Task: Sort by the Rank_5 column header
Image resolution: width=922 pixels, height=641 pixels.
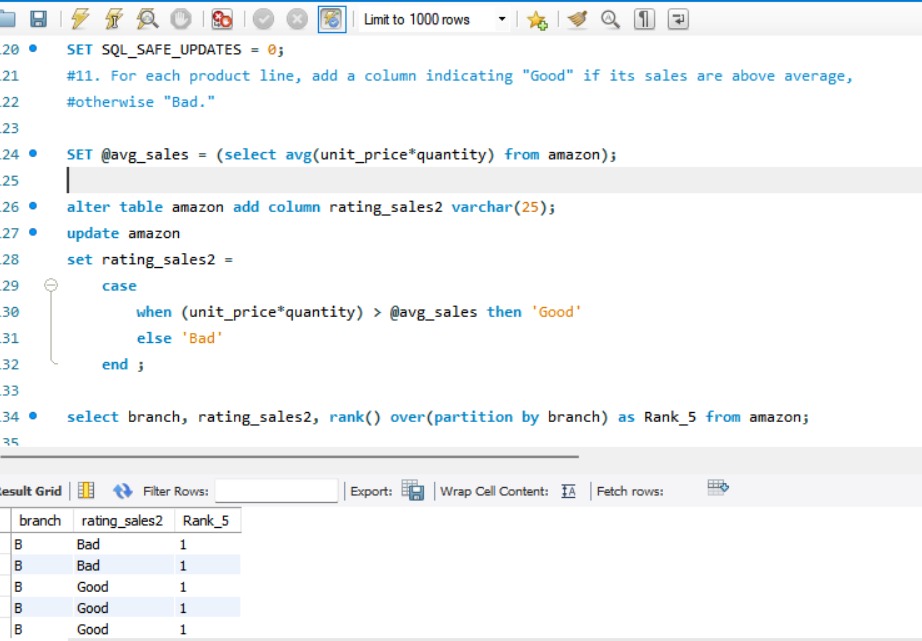Action: (x=208, y=520)
